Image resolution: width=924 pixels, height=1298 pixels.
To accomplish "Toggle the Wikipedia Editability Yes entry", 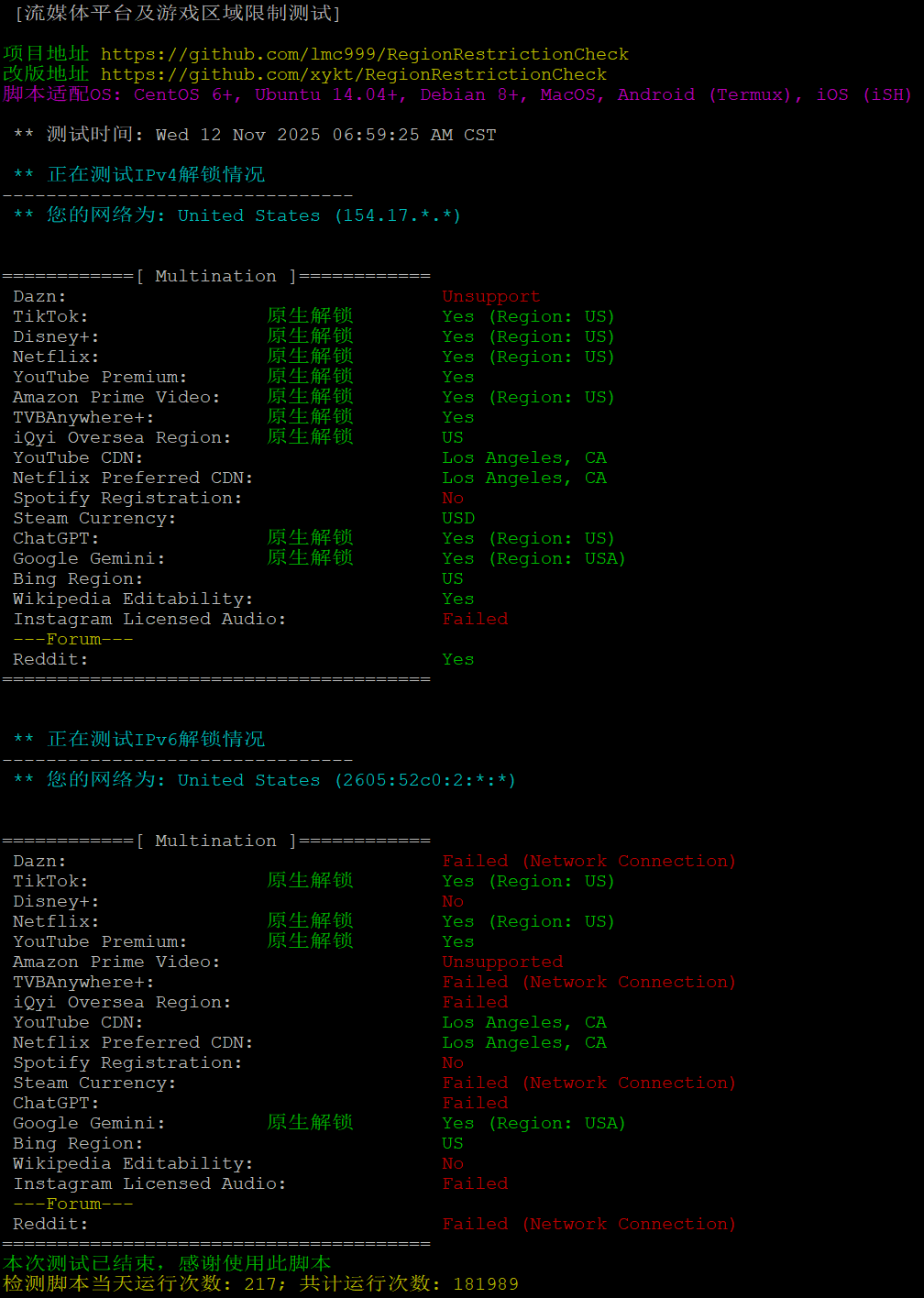I will coord(457,599).
